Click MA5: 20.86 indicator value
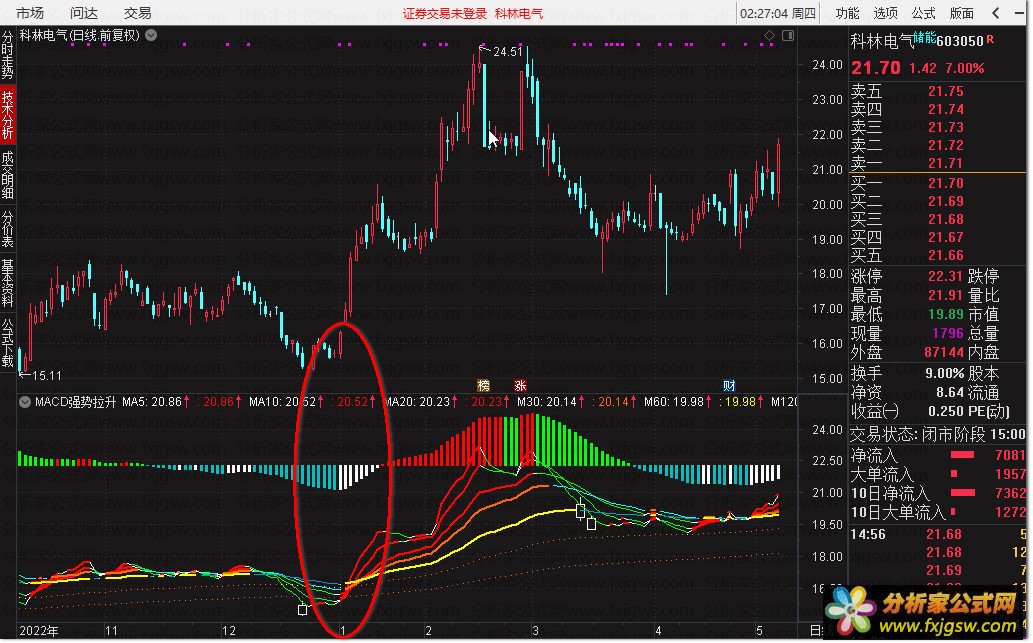This screenshot has height=643, width=1033. (152, 401)
